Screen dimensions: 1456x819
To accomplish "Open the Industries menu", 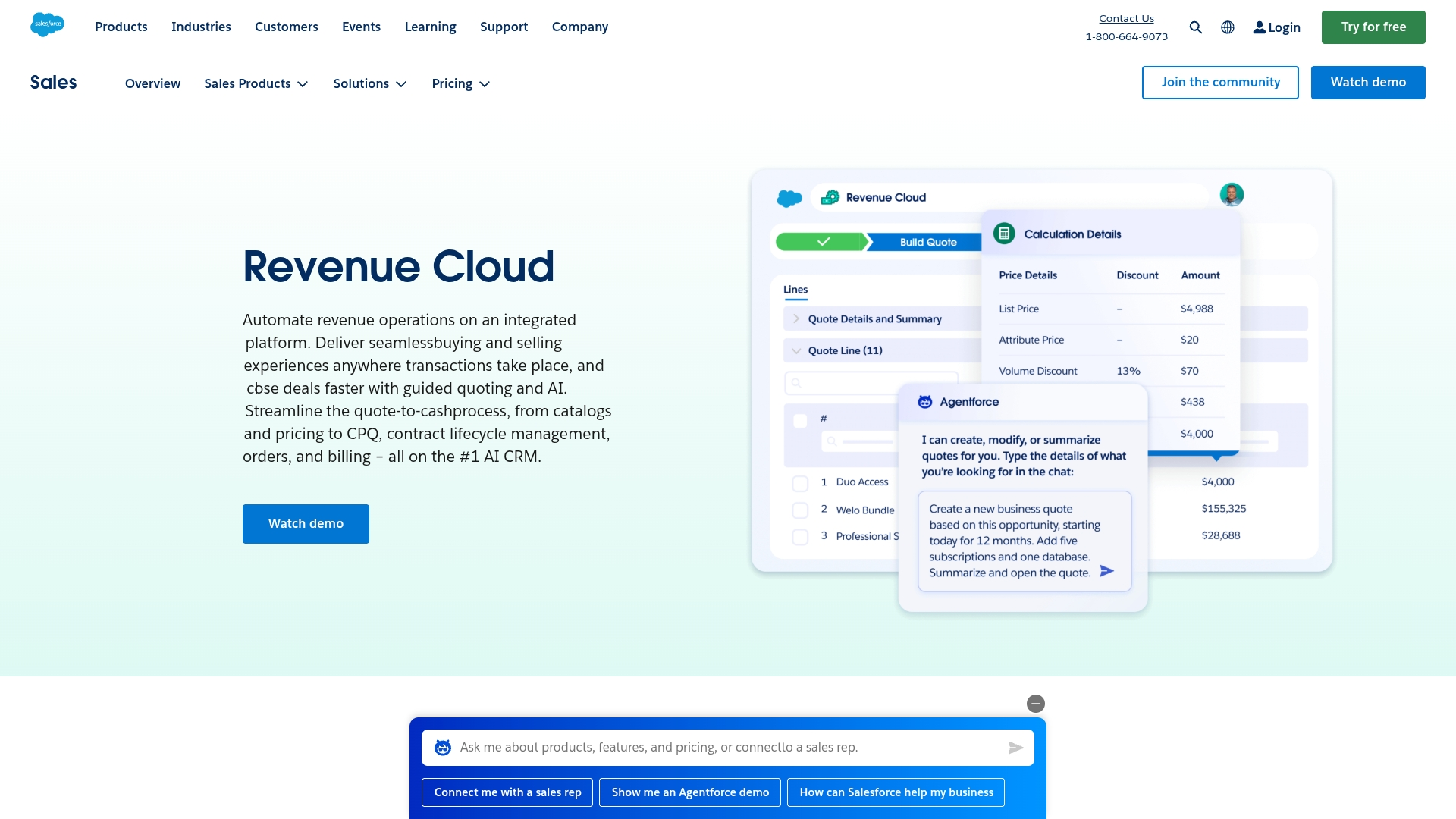I will click(x=201, y=27).
